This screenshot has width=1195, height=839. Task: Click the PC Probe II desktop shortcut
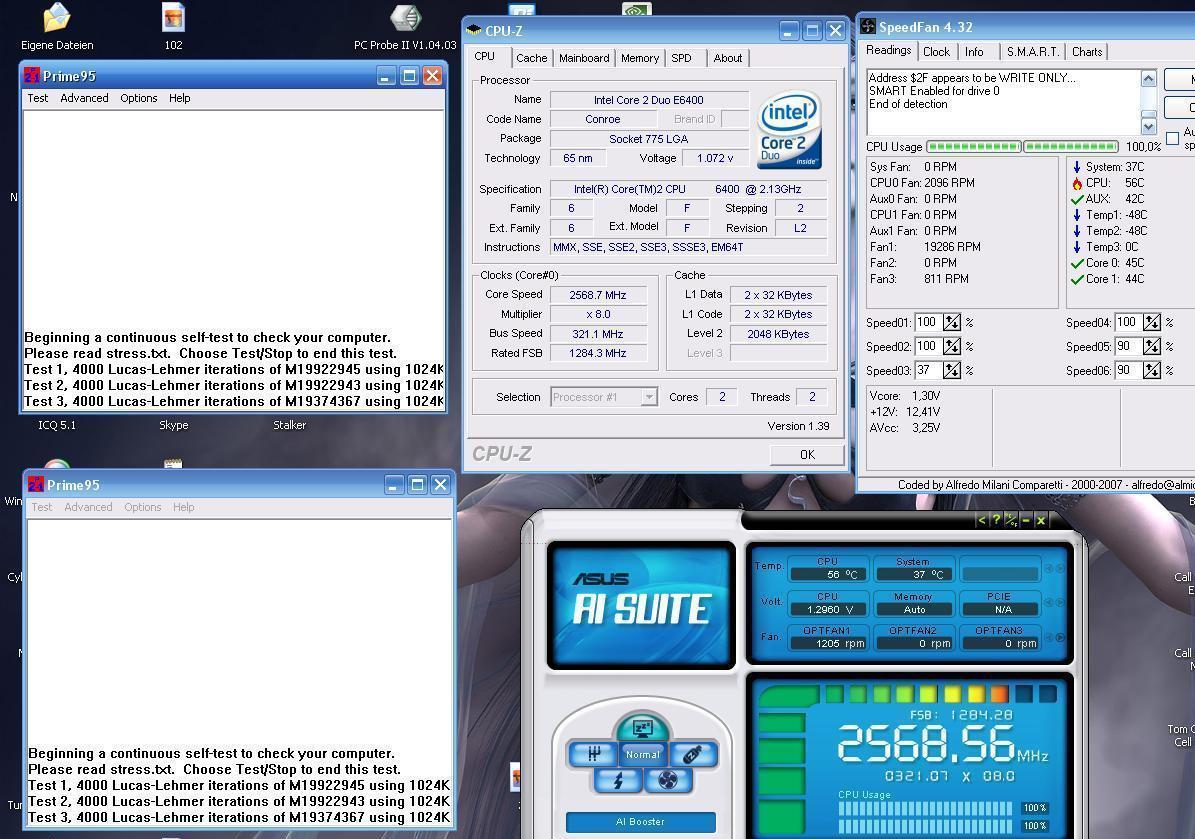pos(405,28)
